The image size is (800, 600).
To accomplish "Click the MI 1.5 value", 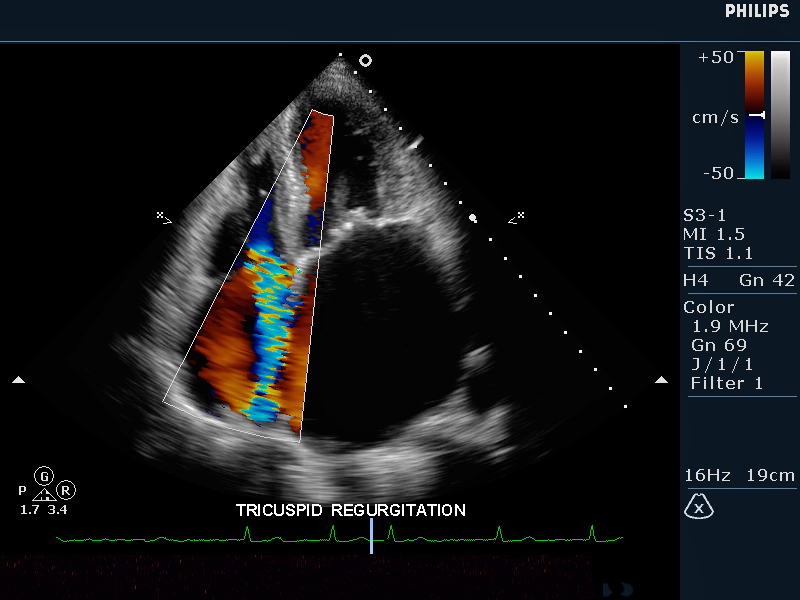I will (x=714, y=234).
